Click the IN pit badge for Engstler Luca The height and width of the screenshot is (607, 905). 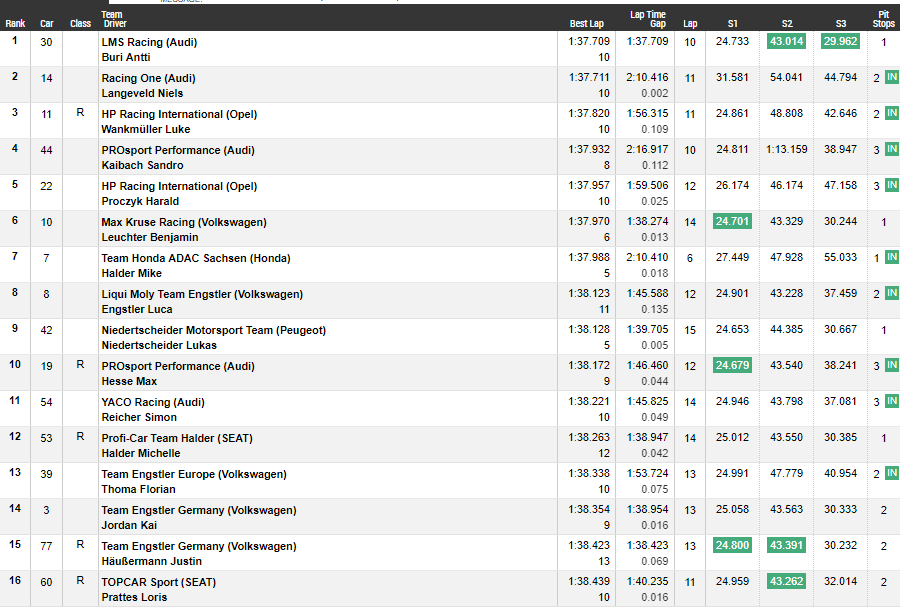tap(892, 293)
